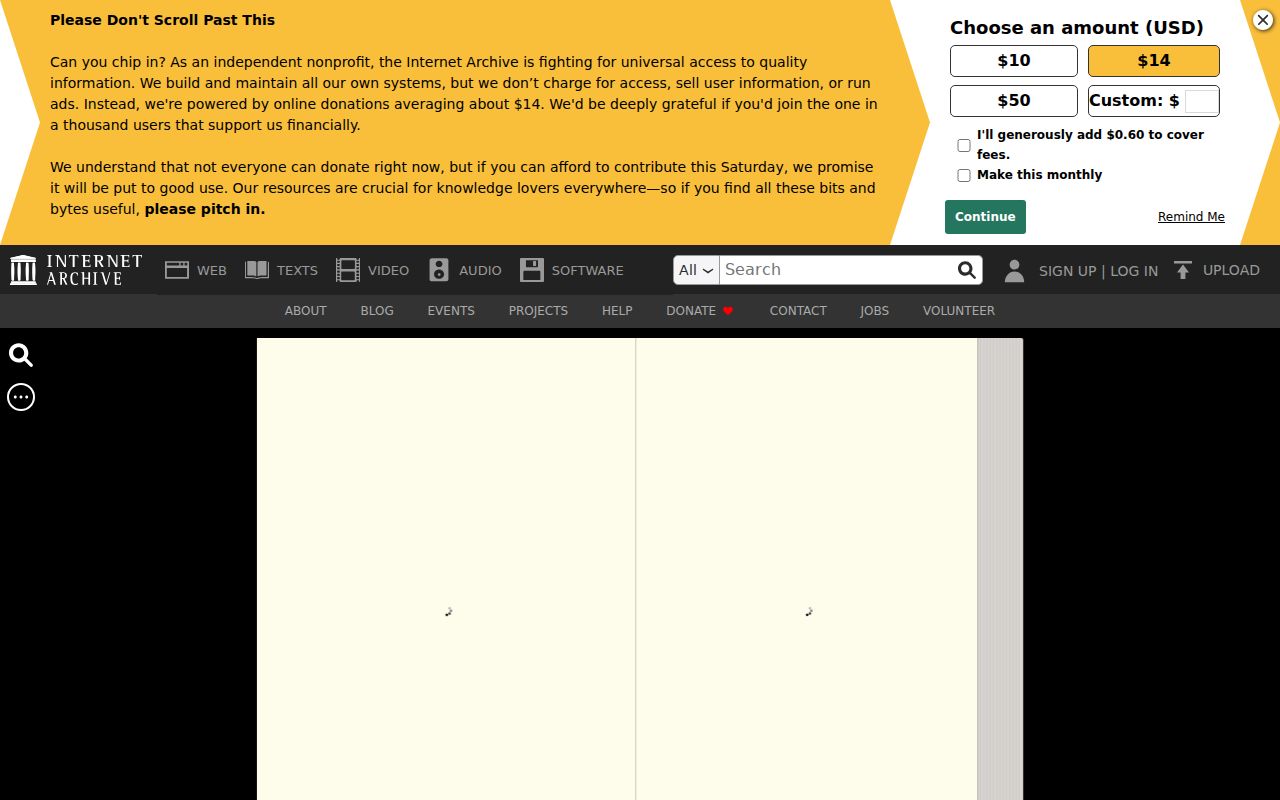Open the Internet Archive home logo
This screenshot has width=1280, height=800.
[76, 270]
